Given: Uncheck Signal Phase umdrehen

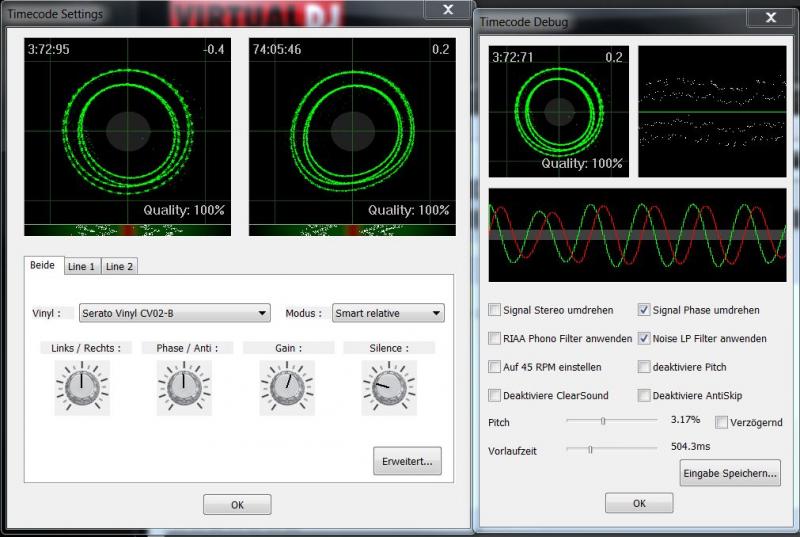Looking at the screenshot, I should click(x=644, y=310).
